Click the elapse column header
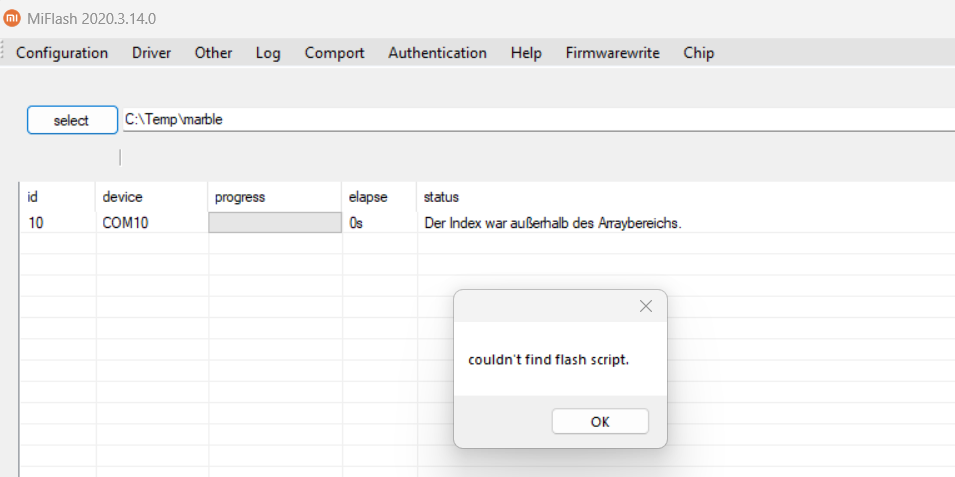Image resolution: width=955 pixels, height=477 pixels. click(367, 197)
